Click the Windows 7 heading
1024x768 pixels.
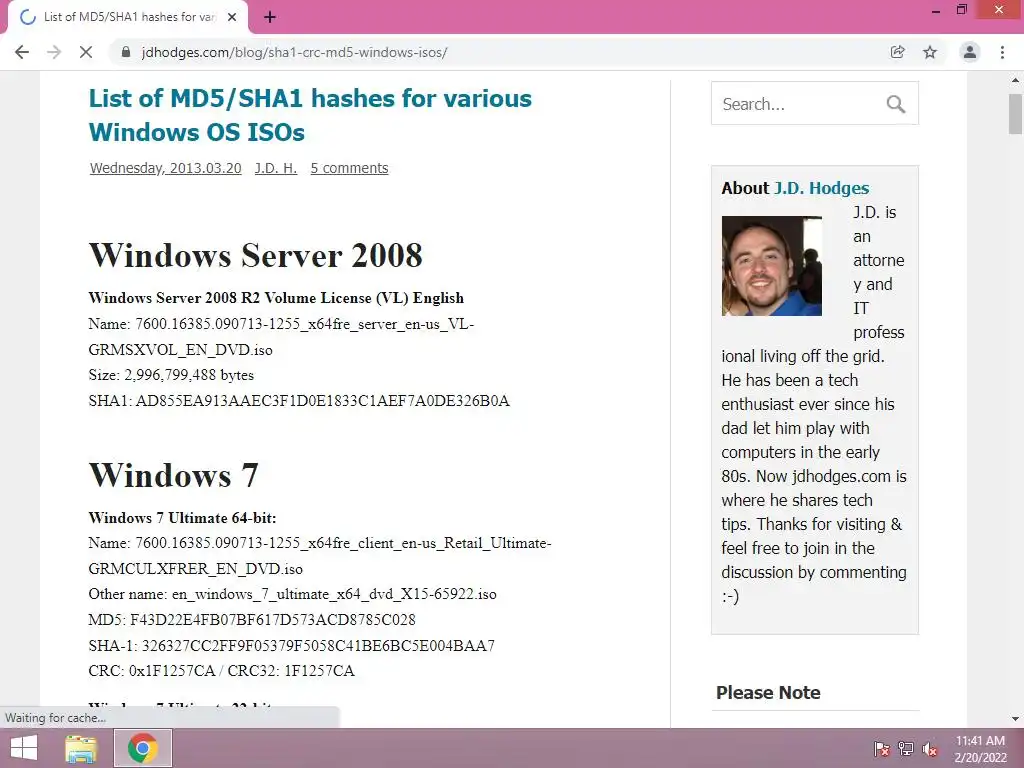(174, 475)
